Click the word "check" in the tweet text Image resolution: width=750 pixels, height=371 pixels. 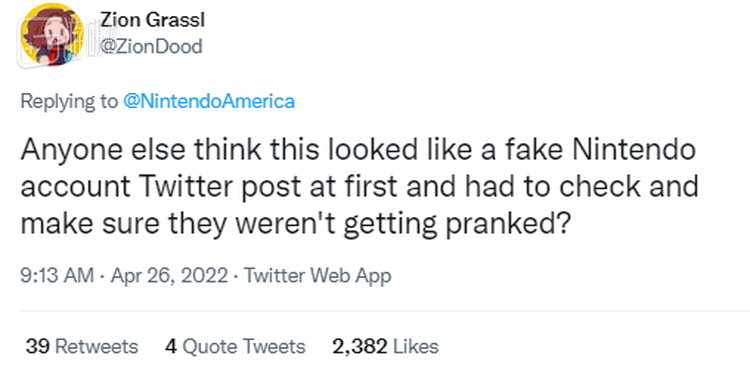[x=600, y=187]
